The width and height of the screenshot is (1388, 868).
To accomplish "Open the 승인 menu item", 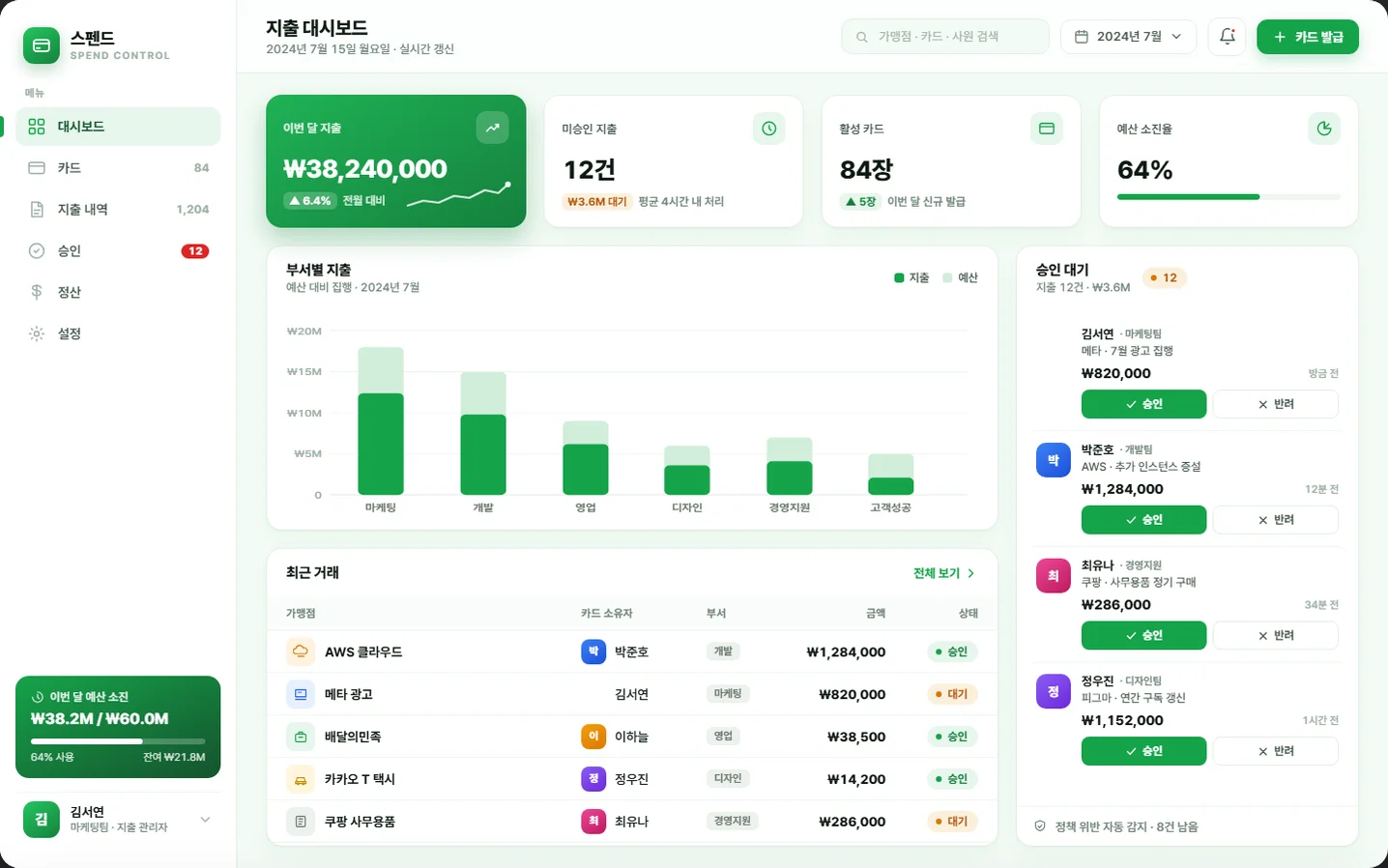I will 118,251.
